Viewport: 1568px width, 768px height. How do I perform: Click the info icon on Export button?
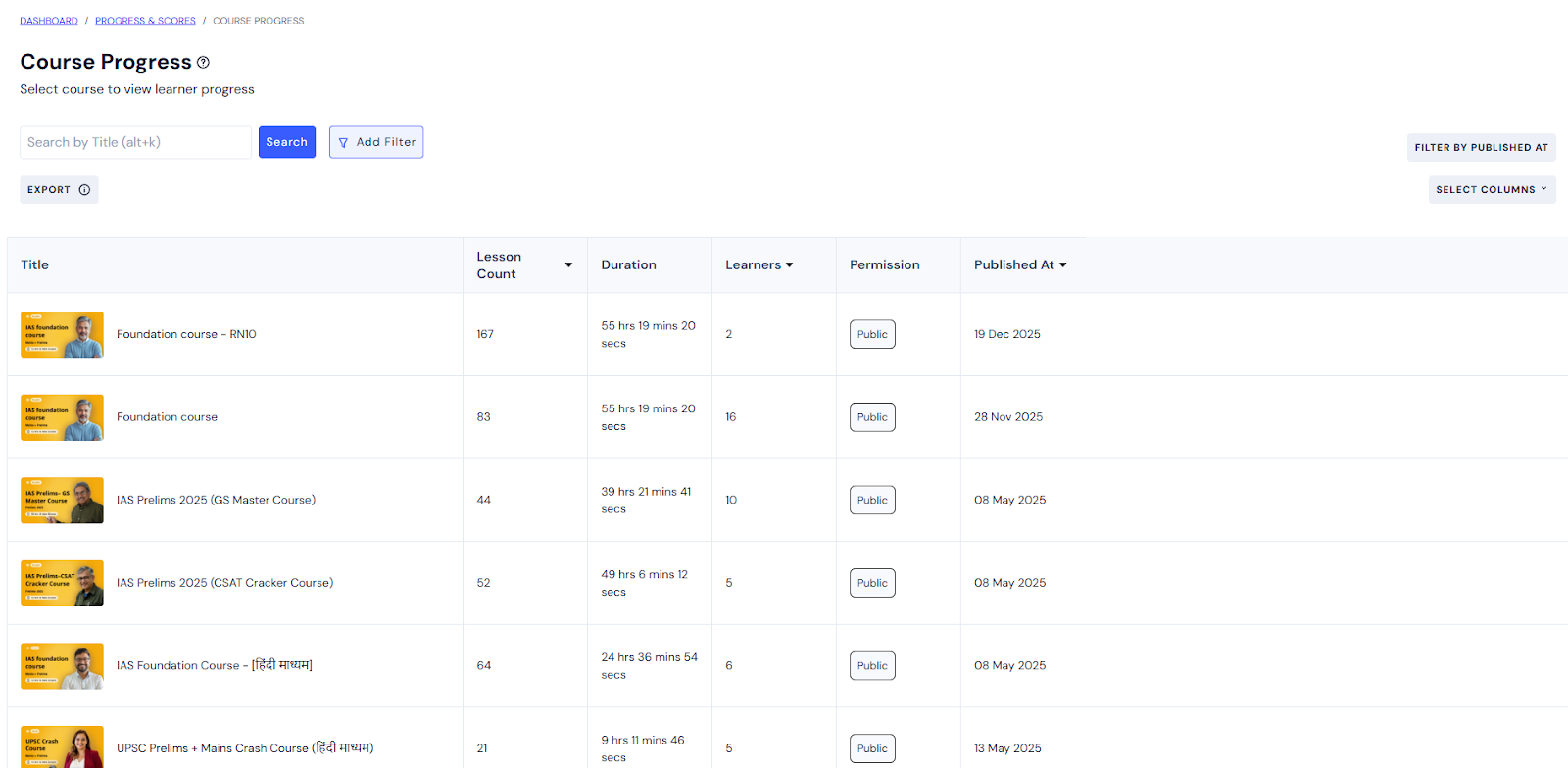coord(84,190)
